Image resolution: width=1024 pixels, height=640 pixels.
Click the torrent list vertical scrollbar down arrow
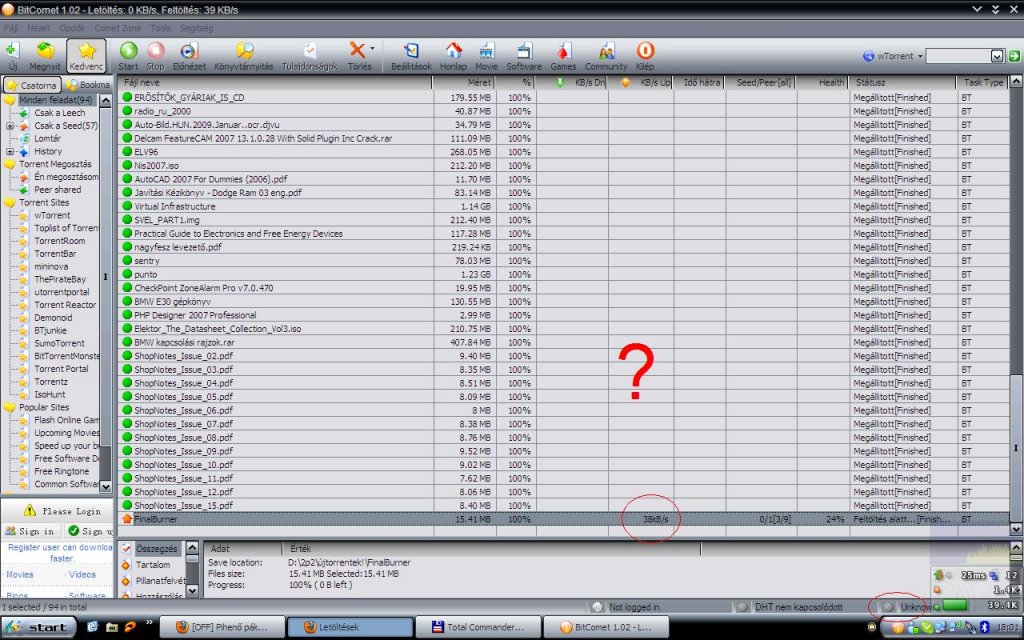tap(1016, 528)
